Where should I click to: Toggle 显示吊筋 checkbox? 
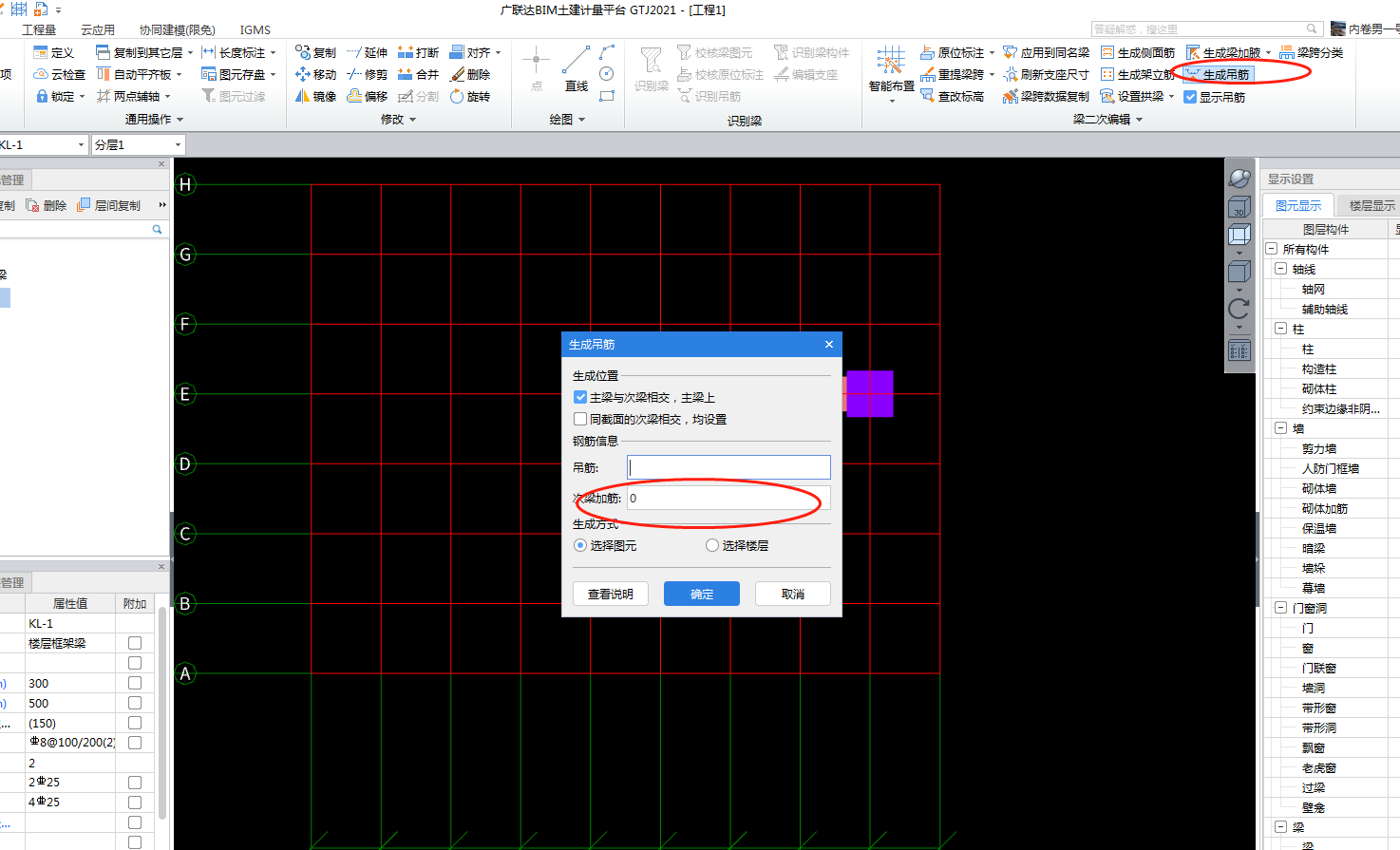click(1190, 97)
